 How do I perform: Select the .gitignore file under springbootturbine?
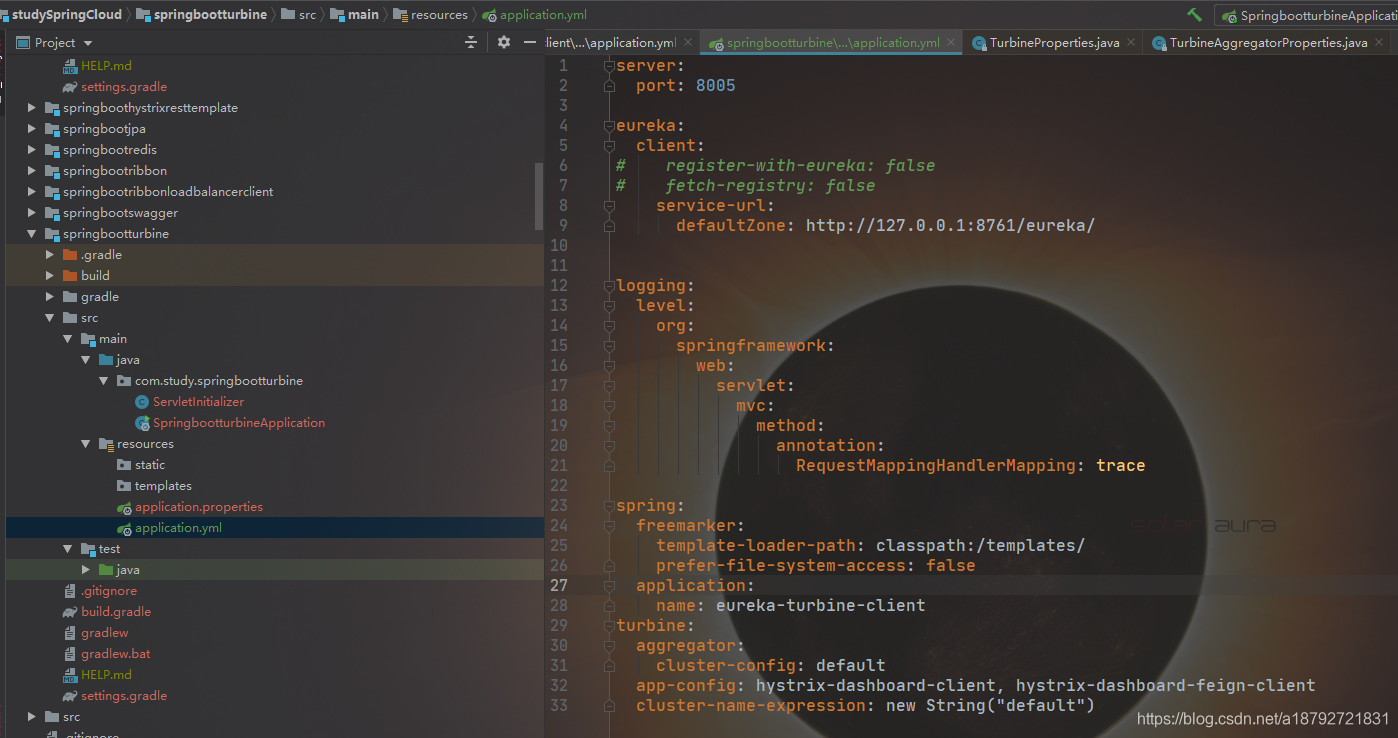[x=109, y=591]
